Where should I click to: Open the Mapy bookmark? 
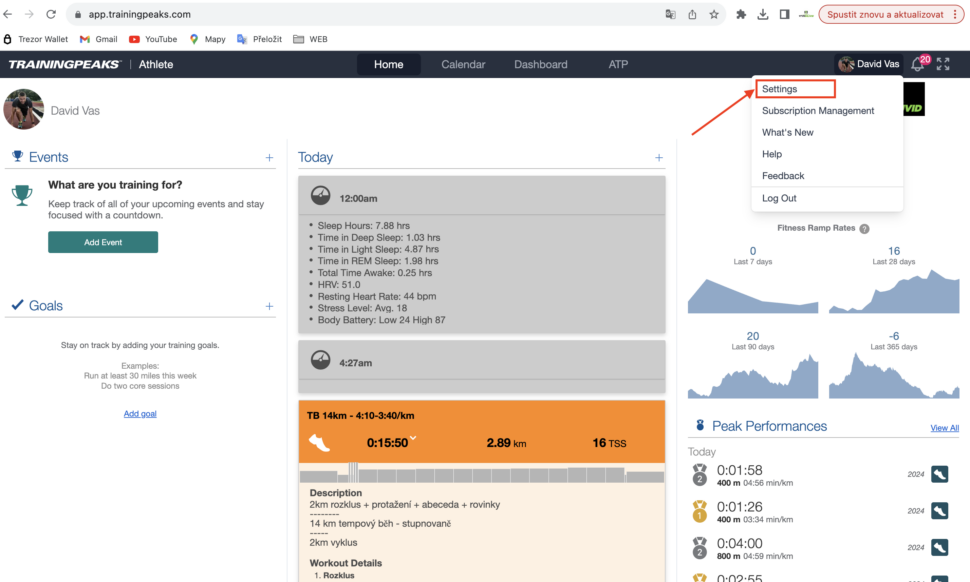pyautogui.click(x=208, y=39)
